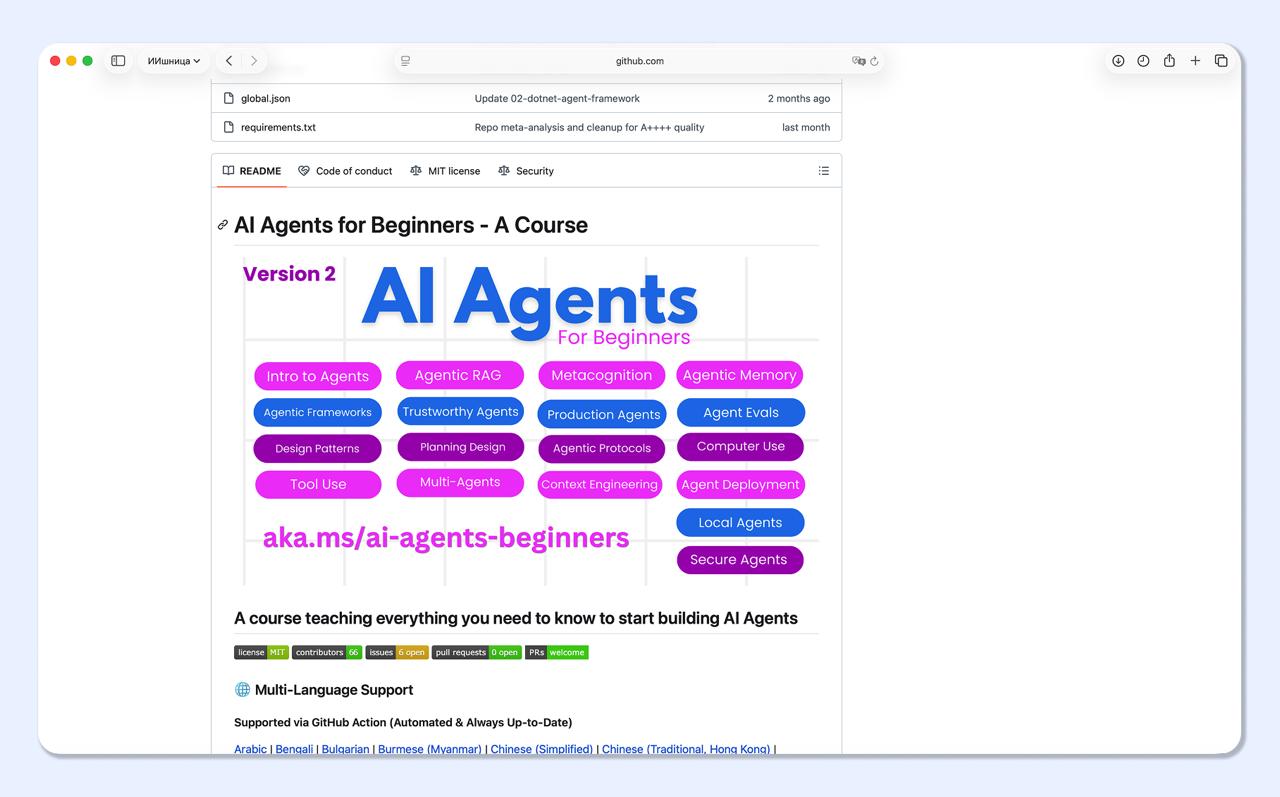
Task: Open the global.json file
Action: (266, 99)
